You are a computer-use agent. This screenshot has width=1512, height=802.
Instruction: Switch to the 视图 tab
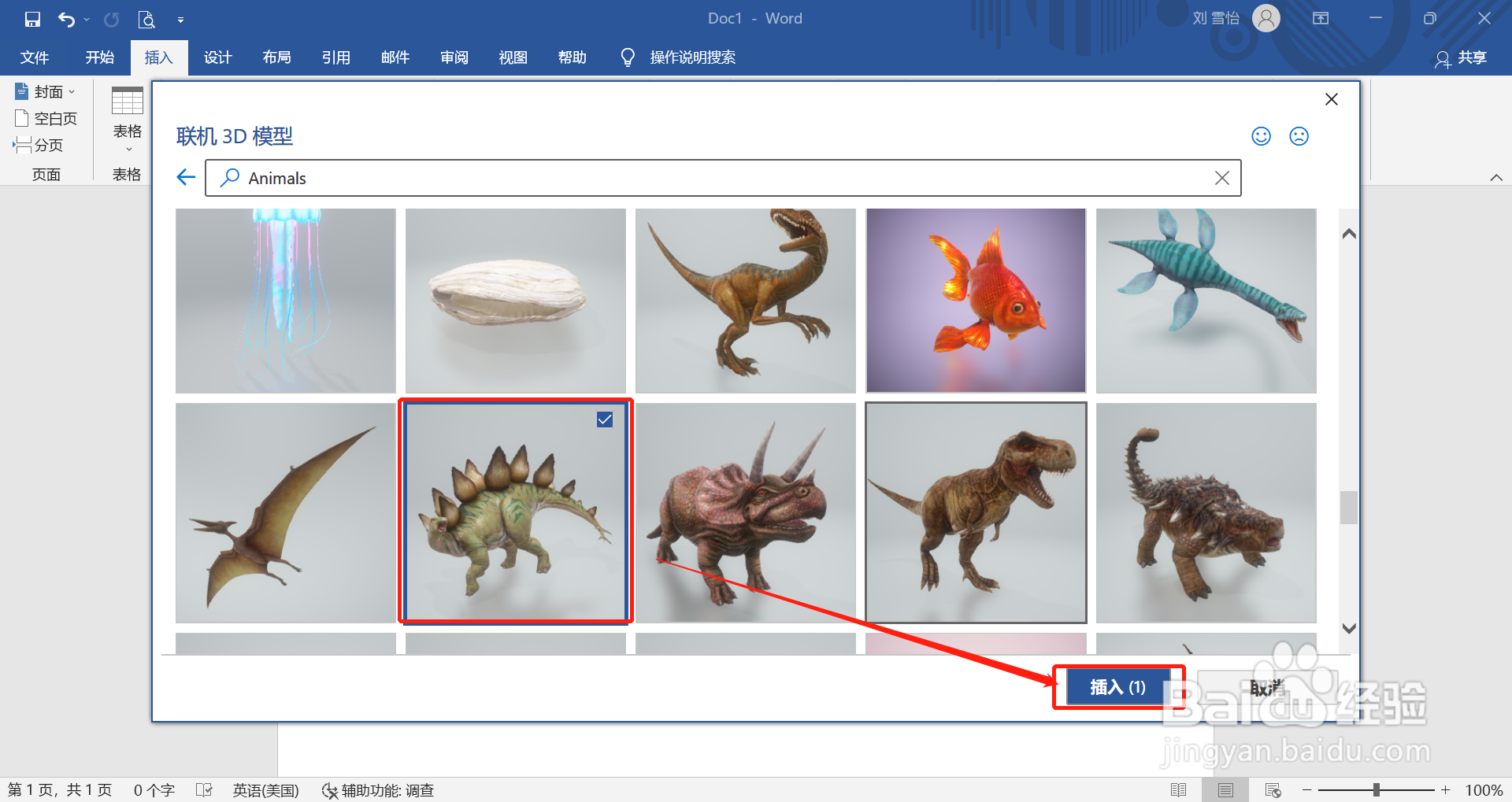coord(513,57)
